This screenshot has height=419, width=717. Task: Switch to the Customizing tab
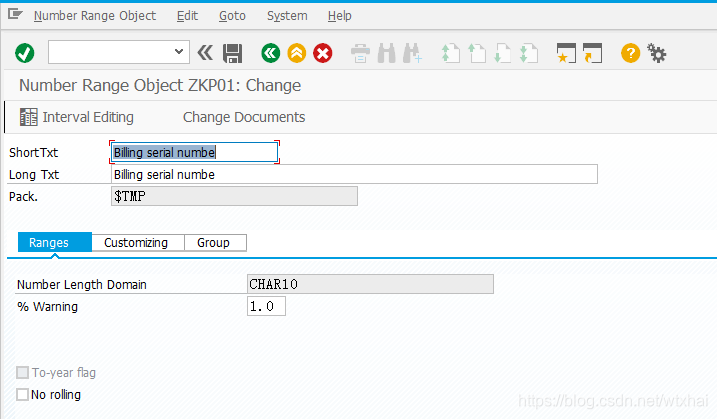pos(136,242)
